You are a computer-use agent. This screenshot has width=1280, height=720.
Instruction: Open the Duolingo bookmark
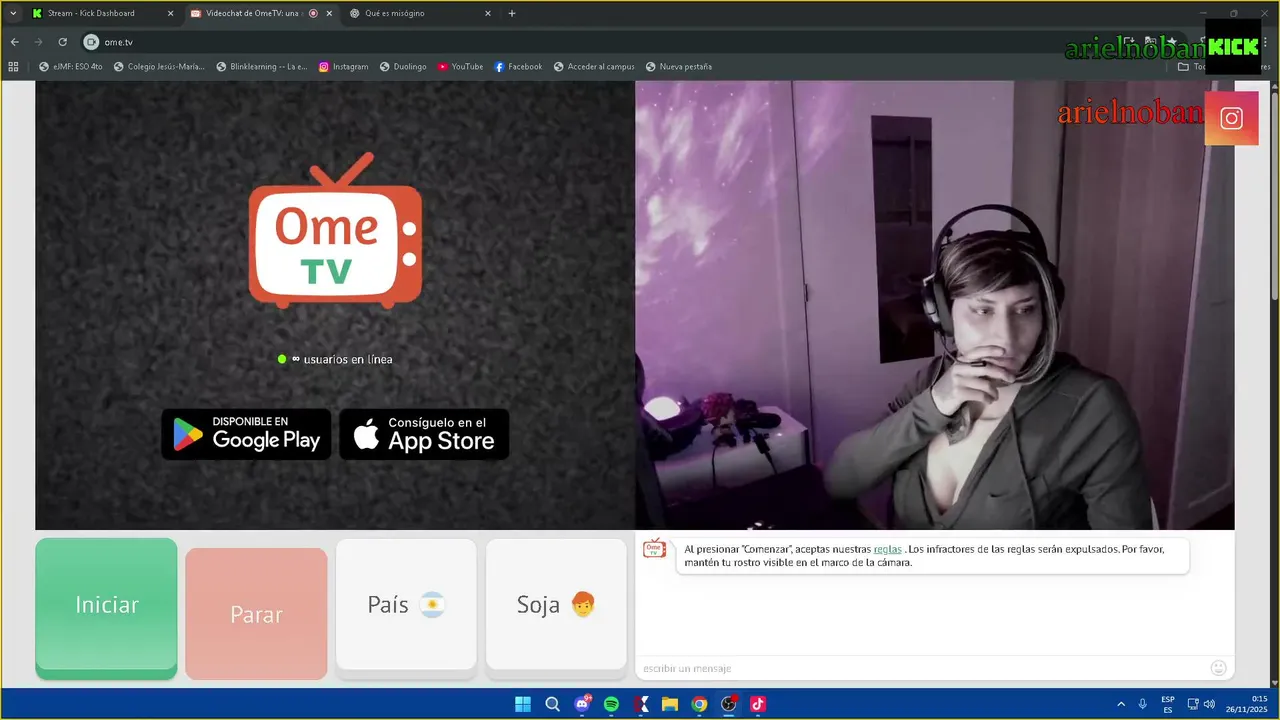click(x=403, y=67)
